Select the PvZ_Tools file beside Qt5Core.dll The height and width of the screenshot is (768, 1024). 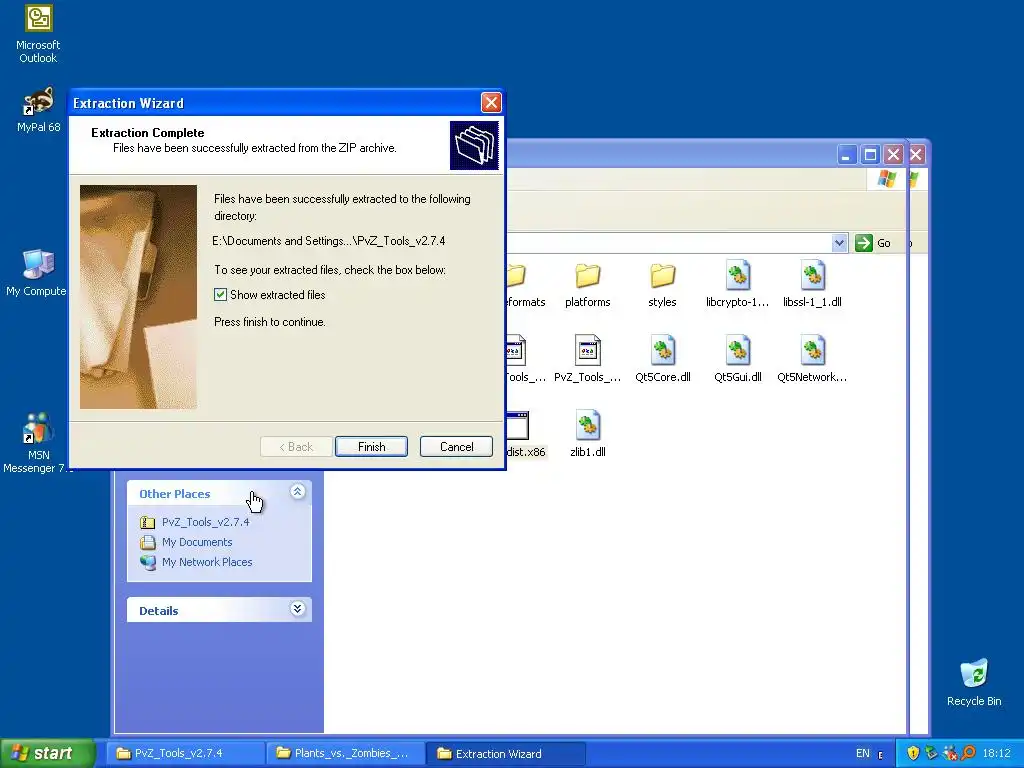tap(587, 359)
